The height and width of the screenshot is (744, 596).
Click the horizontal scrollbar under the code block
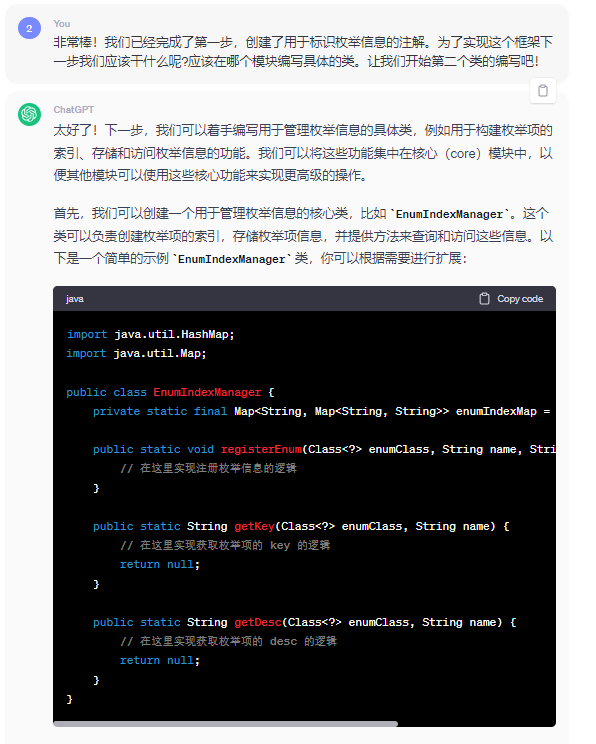pos(225,724)
